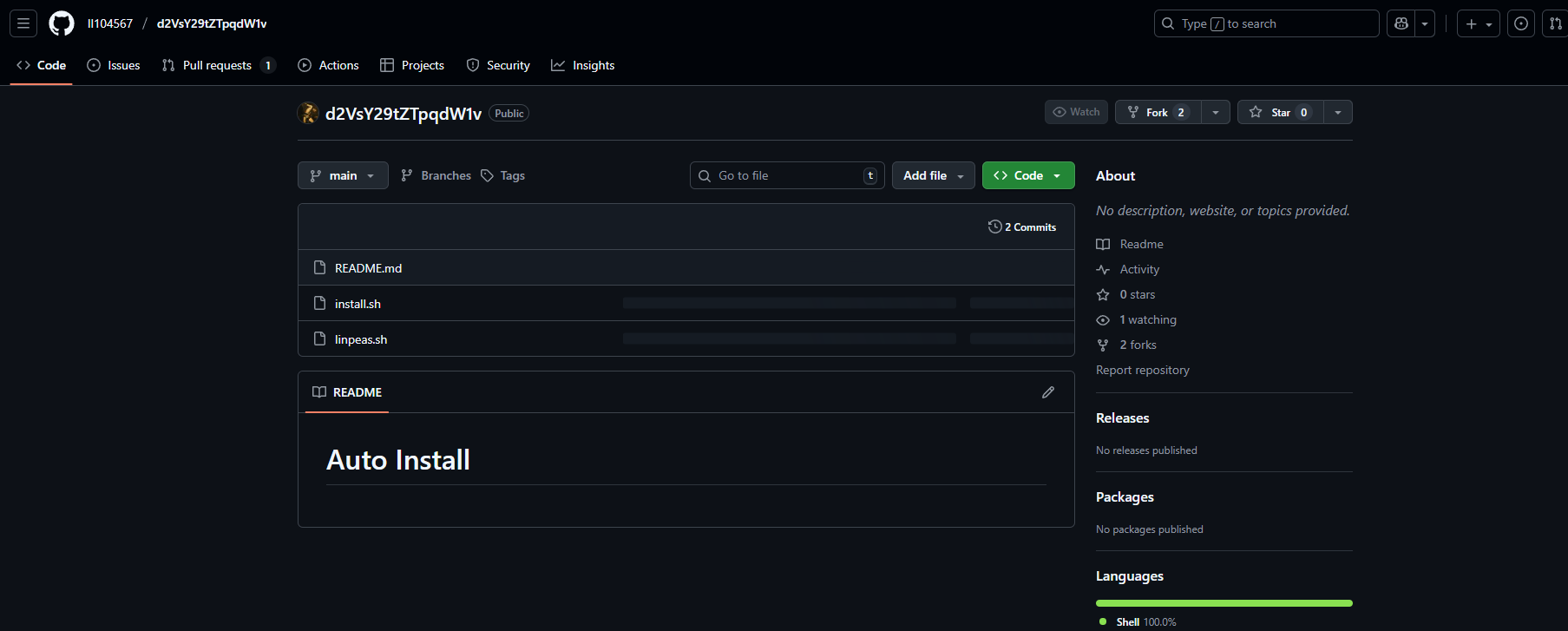Open the star lists dropdown arrow
Screen dimensions: 1568x631
pos(1338,112)
